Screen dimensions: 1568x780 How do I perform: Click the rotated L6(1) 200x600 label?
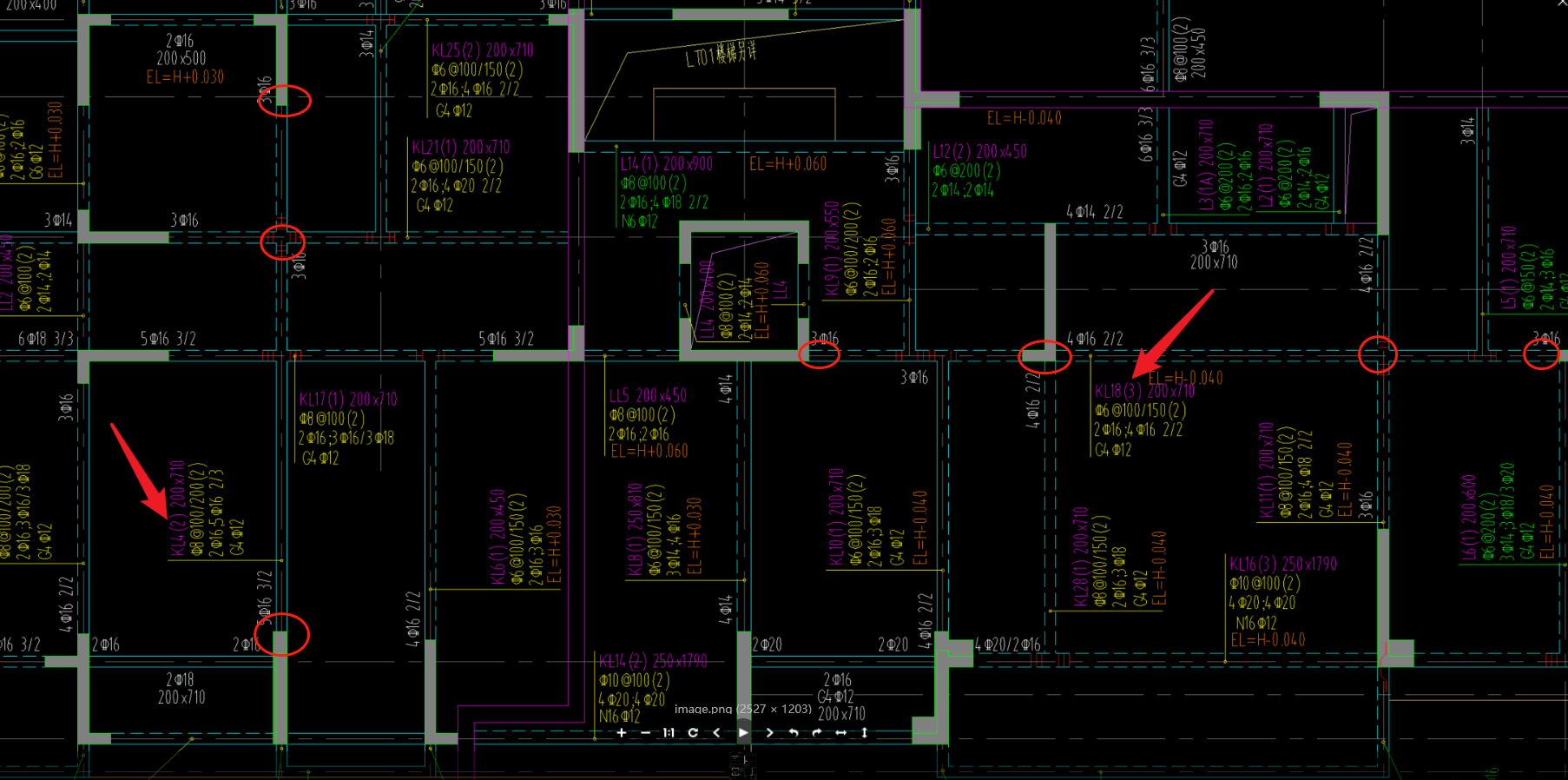(x=1468, y=517)
